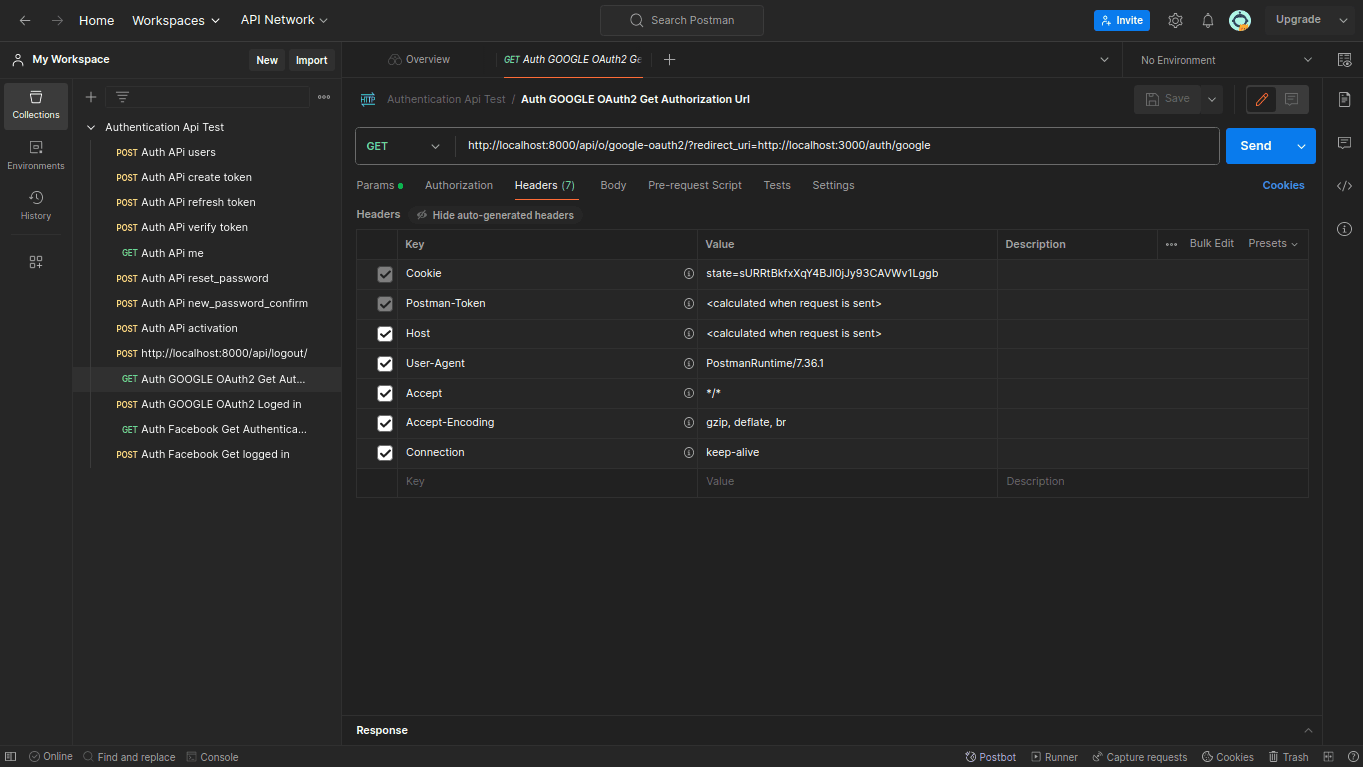Open the Upgrade dropdown arrow
Screen dimensions: 1363x767
(x=1343, y=20)
